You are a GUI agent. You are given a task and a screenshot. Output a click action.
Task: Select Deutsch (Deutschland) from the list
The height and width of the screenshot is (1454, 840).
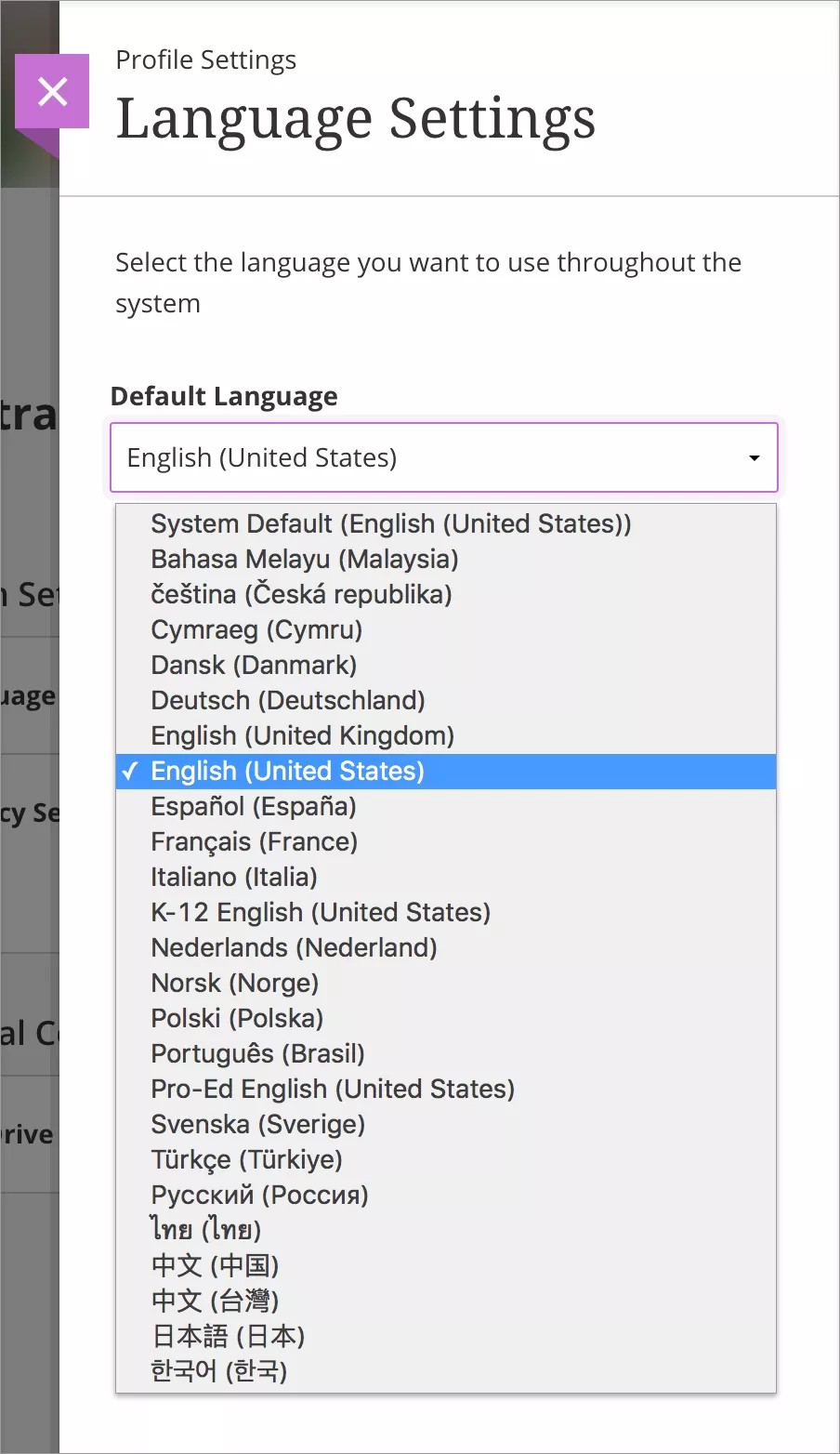pyautogui.click(x=288, y=701)
